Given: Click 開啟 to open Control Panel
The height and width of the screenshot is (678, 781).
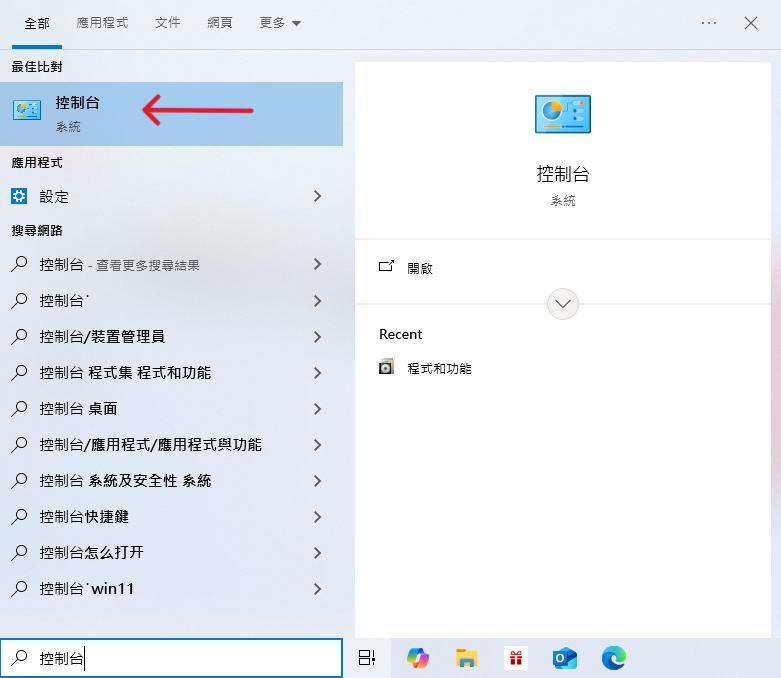Looking at the screenshot, I should coord(420,268).
